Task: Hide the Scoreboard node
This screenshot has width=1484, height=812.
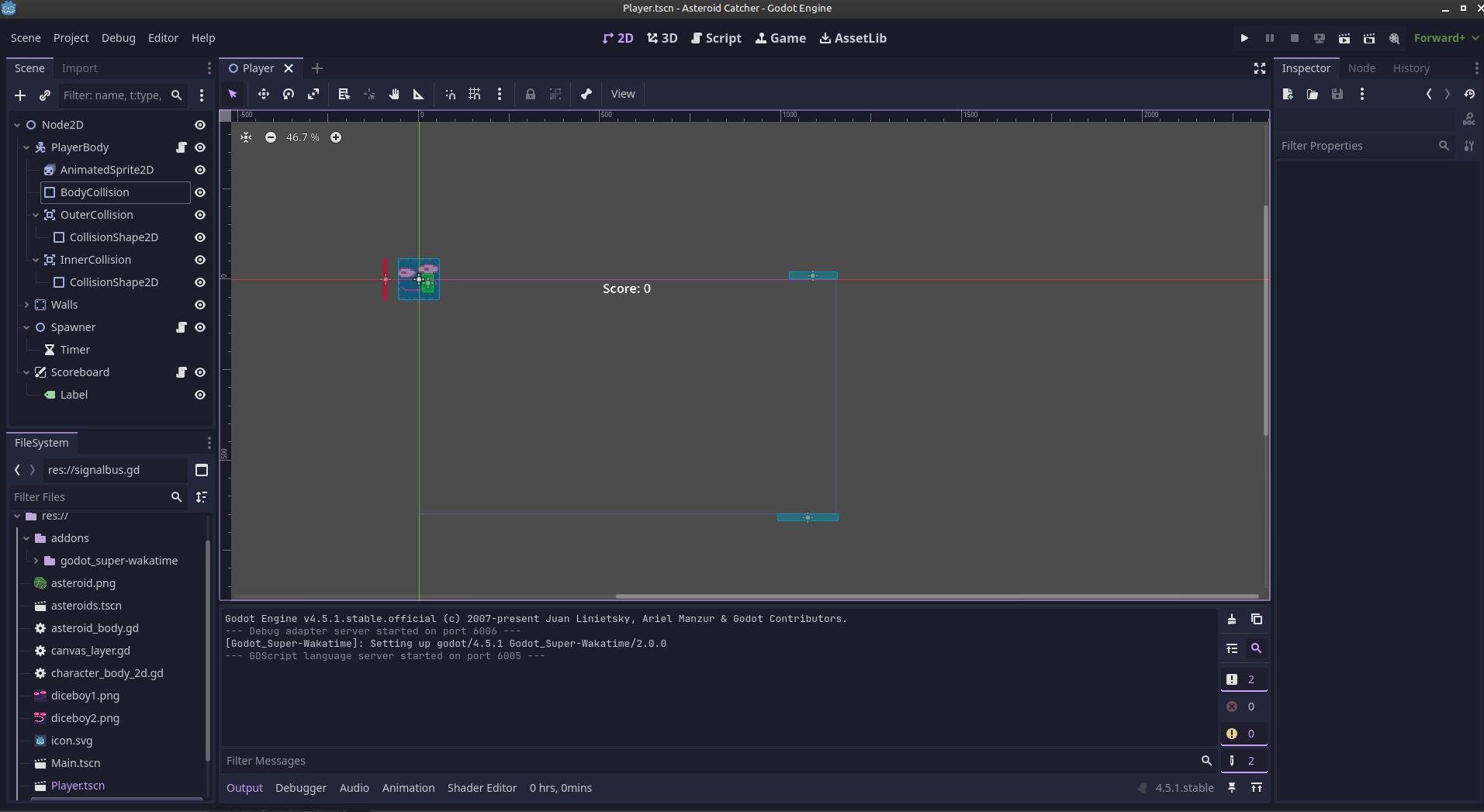Action: coord(200,372)
